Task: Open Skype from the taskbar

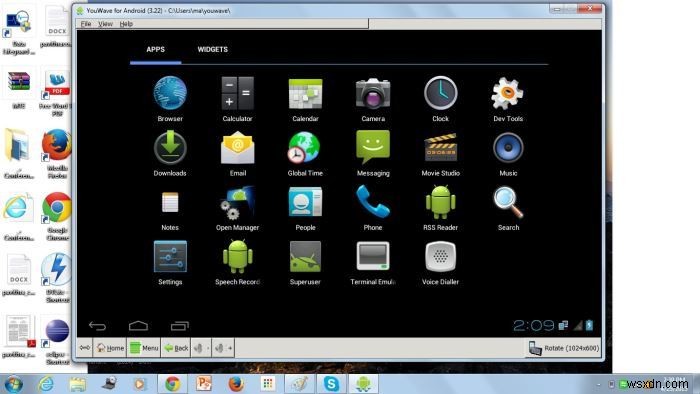Action: pyautogui.click(x=331, y=384)
